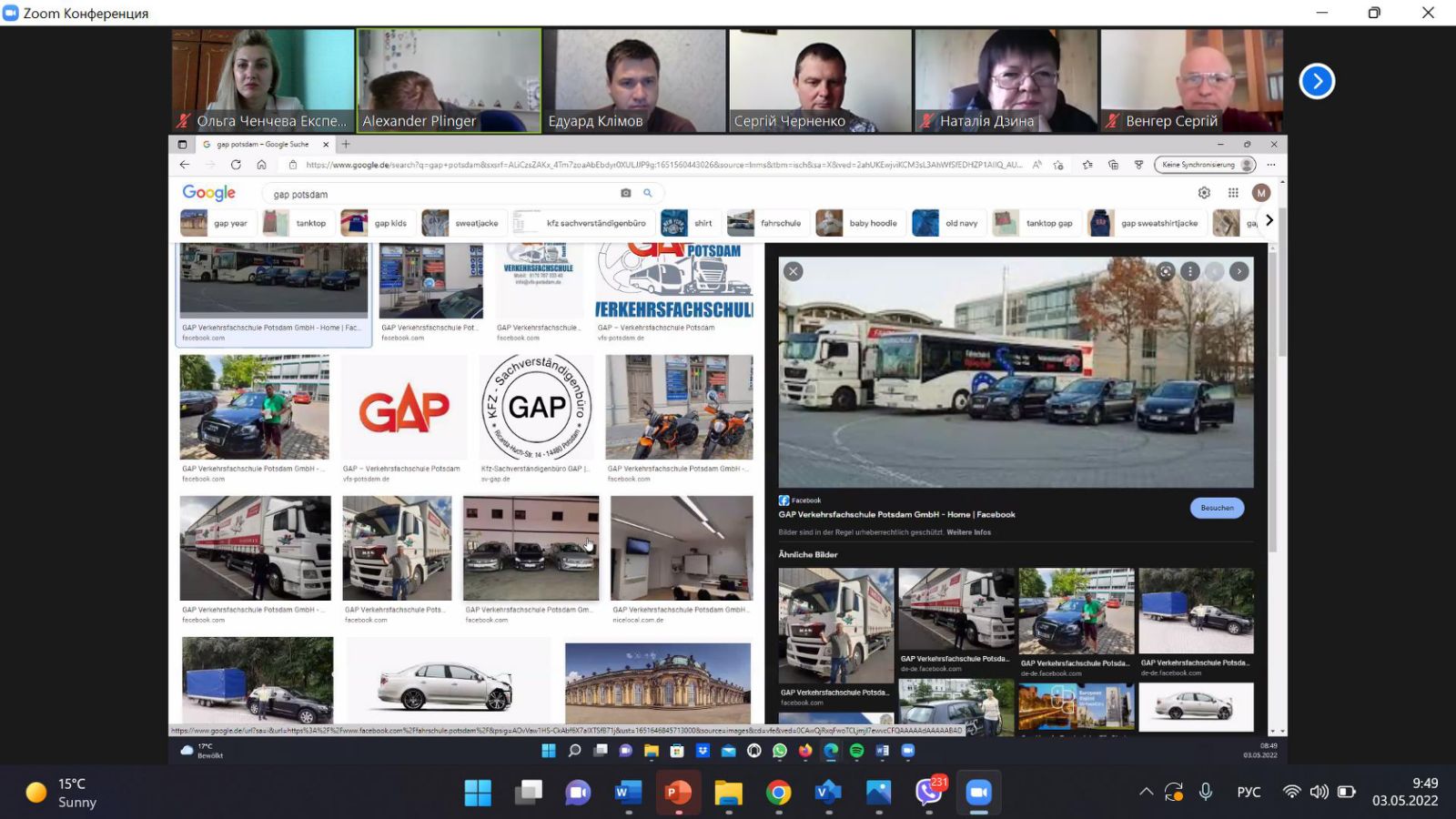This screenshot has width=1456, height=819.
Task: Open a new browser tab
Action: tap(346, 144)
